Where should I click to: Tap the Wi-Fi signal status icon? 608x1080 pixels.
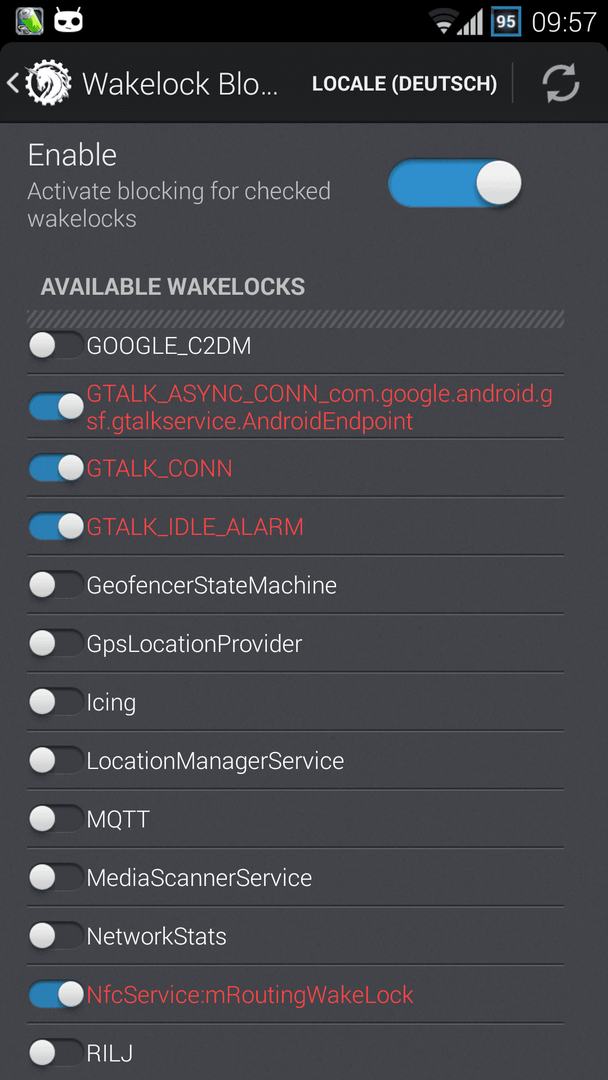tap(444, 21)
